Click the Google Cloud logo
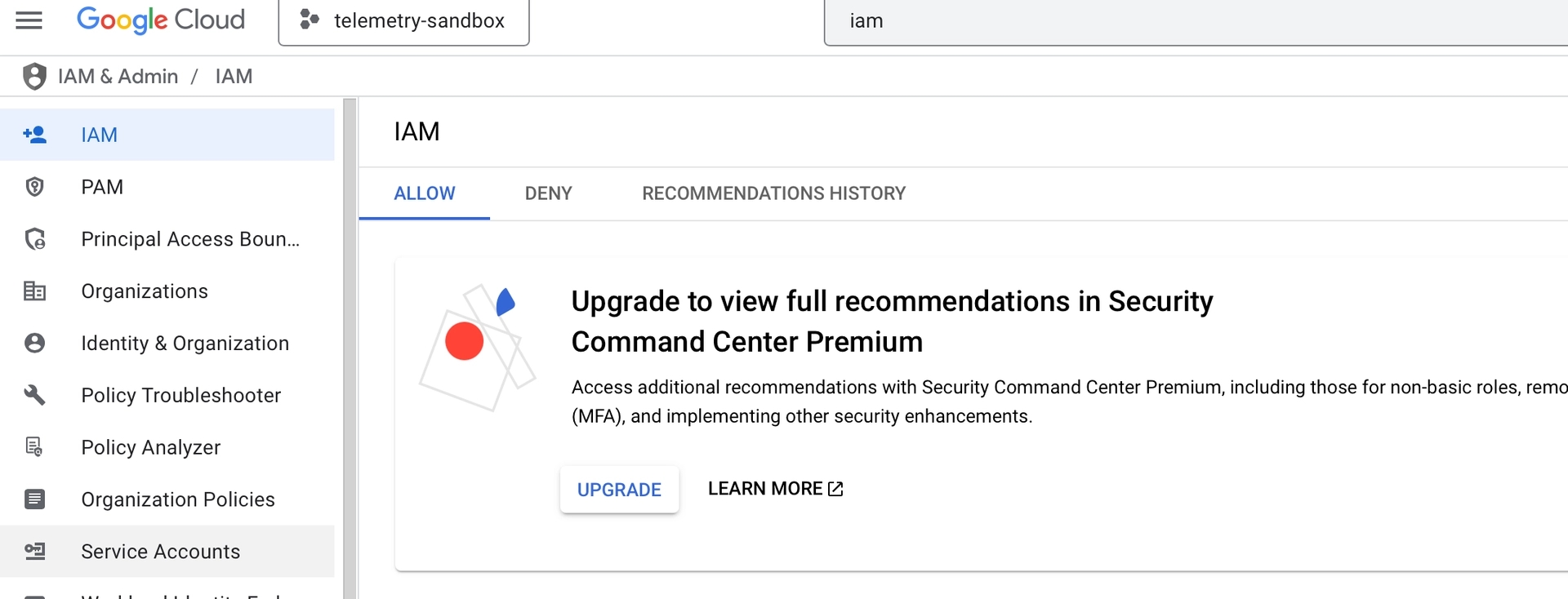The width and height of the screenshot is (1568, 599). 160,20
